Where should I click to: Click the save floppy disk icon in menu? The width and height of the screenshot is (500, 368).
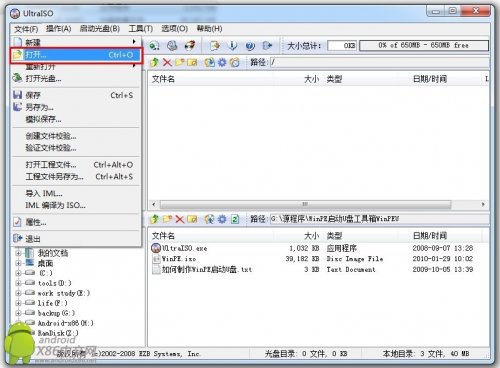18,95
